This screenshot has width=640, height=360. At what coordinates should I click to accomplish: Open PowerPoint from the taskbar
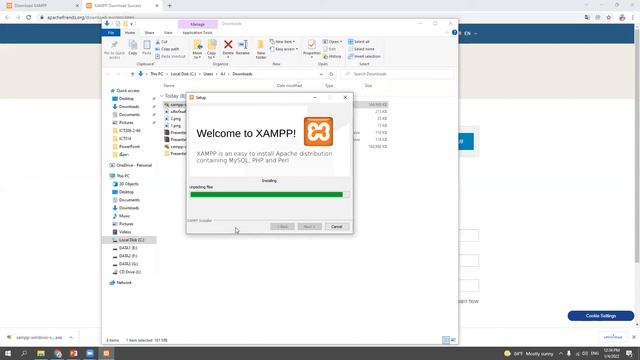(73, 353)
